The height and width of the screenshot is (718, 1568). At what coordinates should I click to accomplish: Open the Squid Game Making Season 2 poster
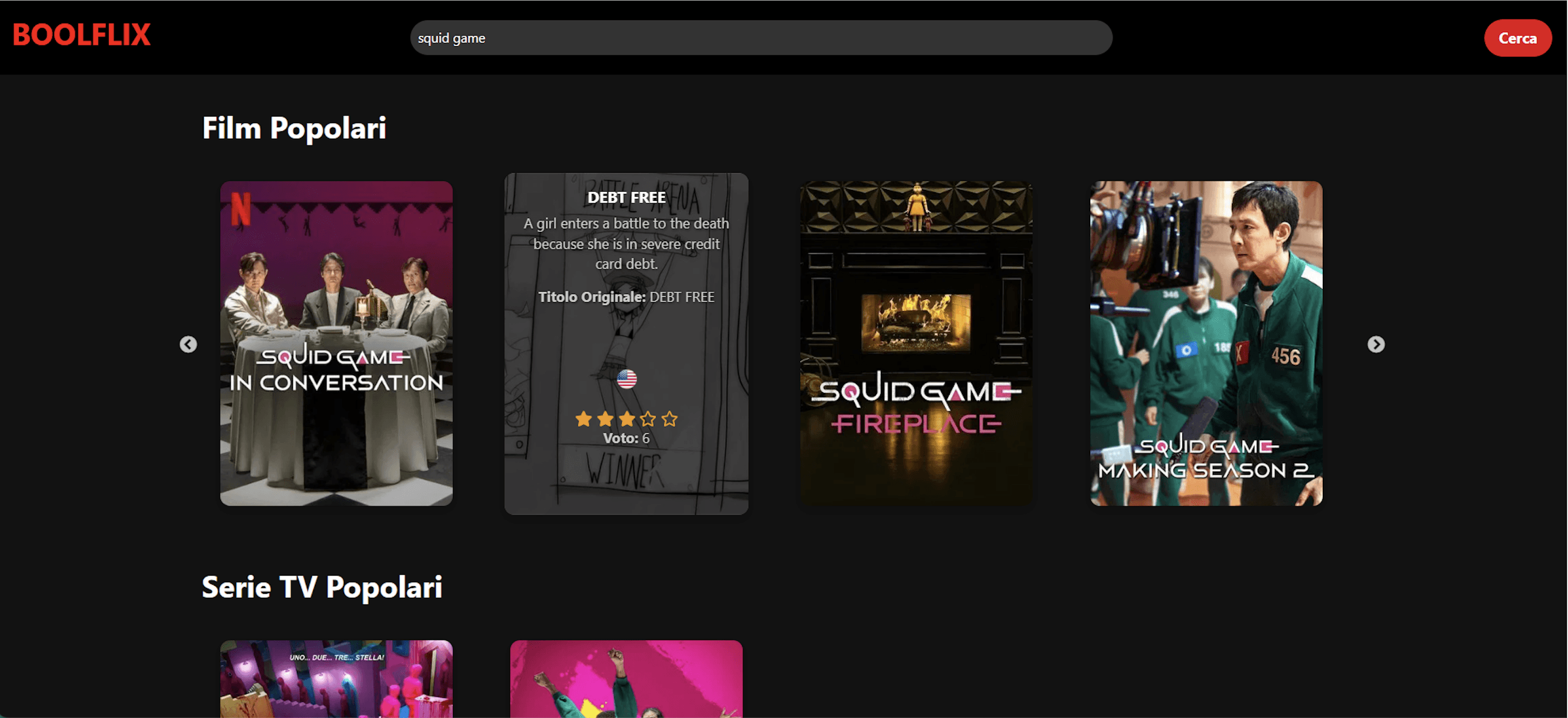[1206, 343]
